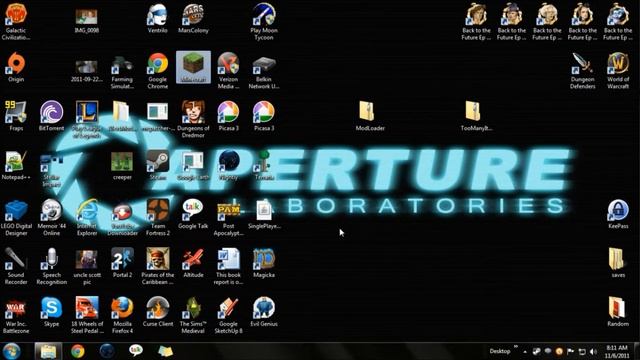Launch Memoir '44 Online

coord(51,218)
